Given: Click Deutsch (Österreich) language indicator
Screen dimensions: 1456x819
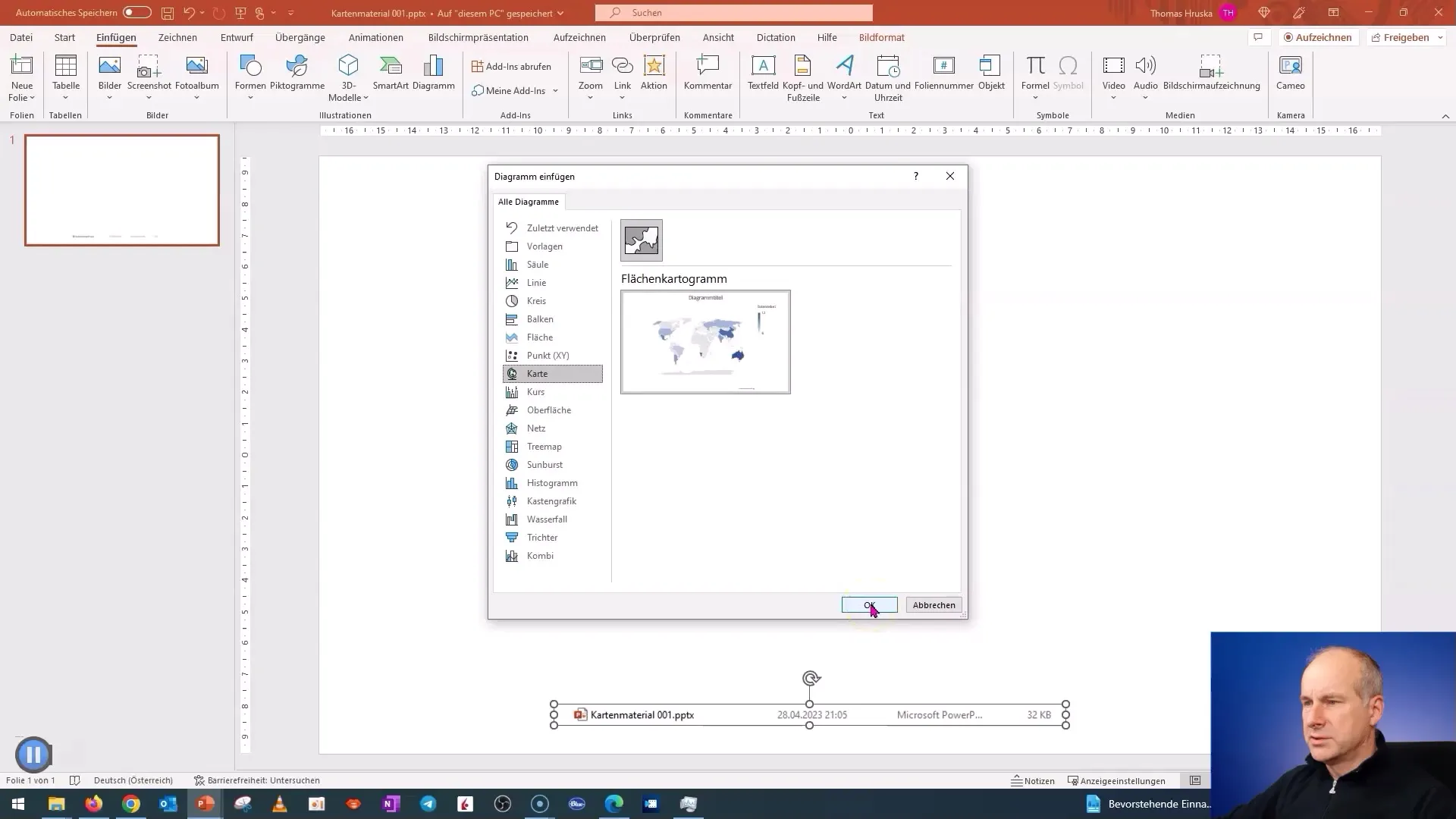Looking at the screenshot, I should tap(133, 780).
